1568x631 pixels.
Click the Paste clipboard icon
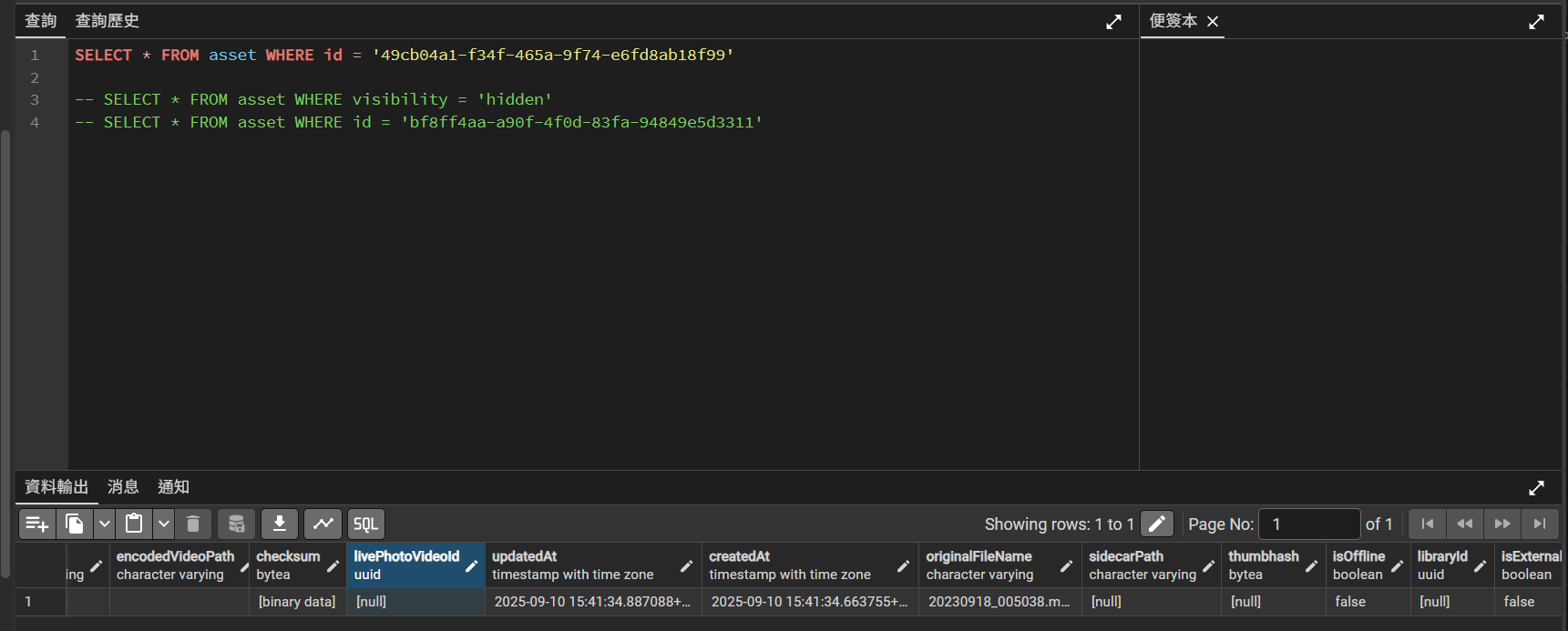tap(134, 524)
